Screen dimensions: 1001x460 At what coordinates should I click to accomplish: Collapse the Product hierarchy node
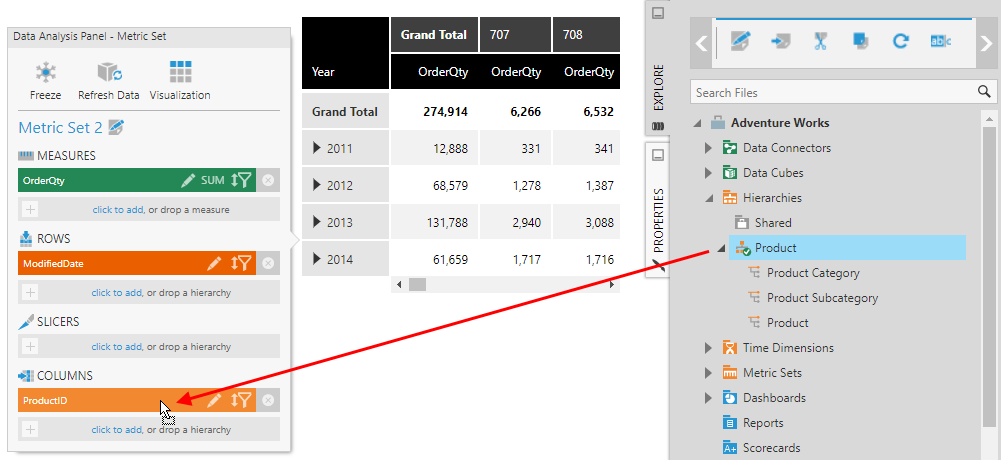[x=721, y=248]
